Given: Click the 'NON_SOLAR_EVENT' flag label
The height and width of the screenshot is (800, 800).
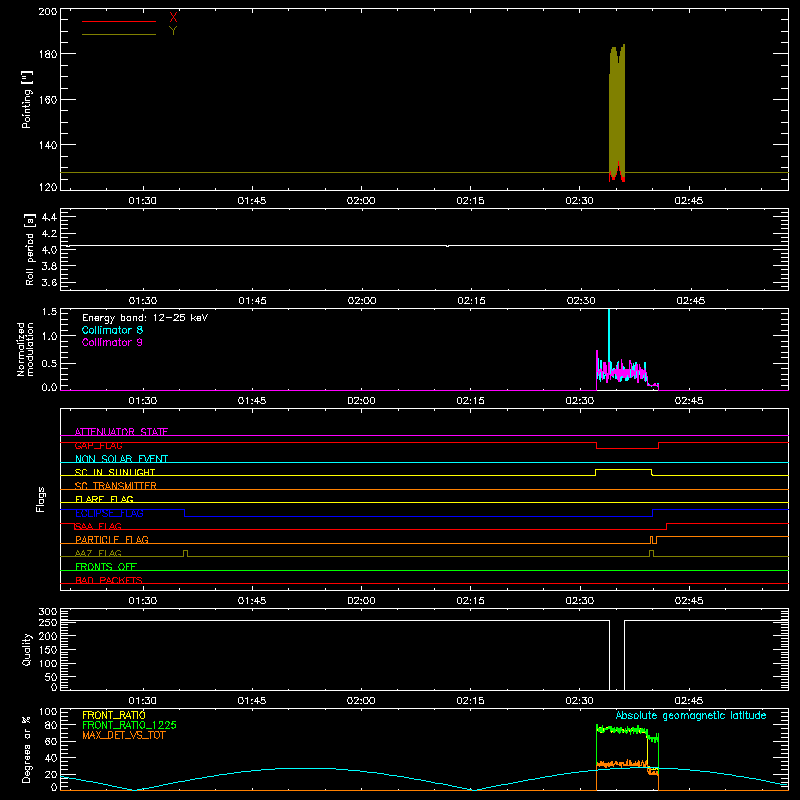Looking at the screenshot, I should (121, 459).
